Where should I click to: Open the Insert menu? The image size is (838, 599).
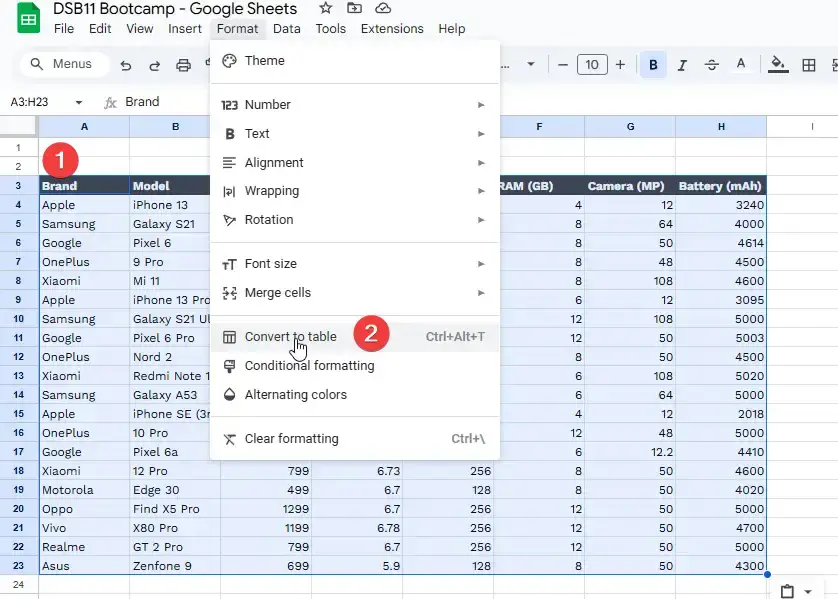pyautogui.click(x=184, y=29)
